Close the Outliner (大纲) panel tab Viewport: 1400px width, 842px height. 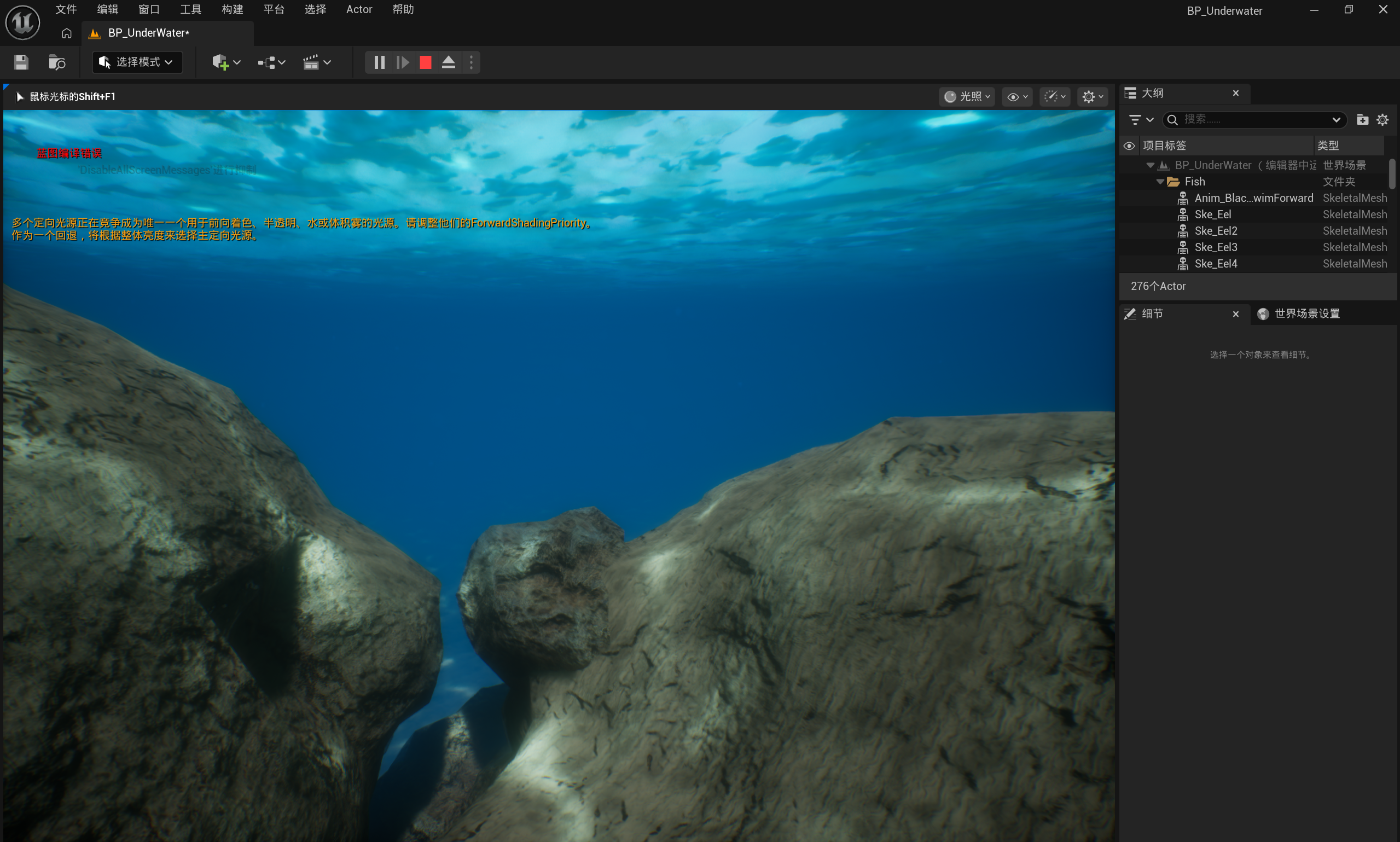1235,93
